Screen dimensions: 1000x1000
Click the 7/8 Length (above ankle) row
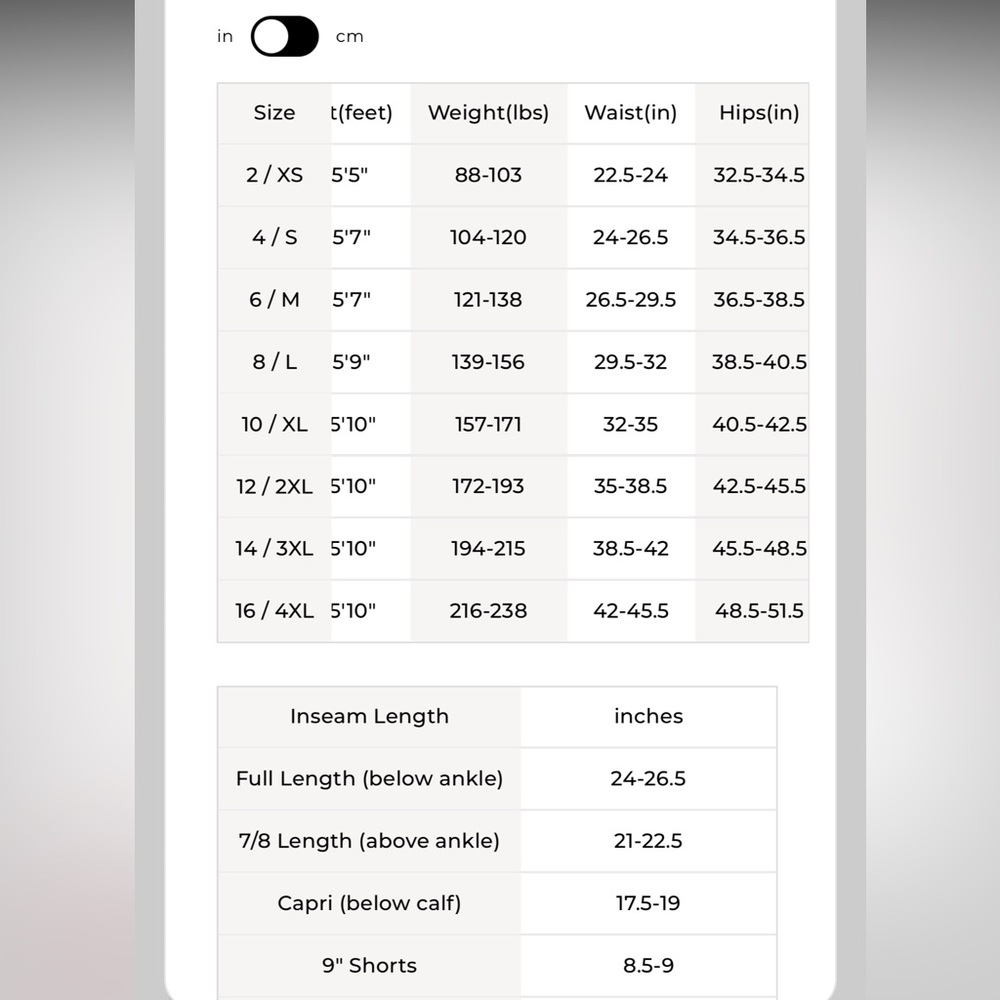click(x=497, y=841)
